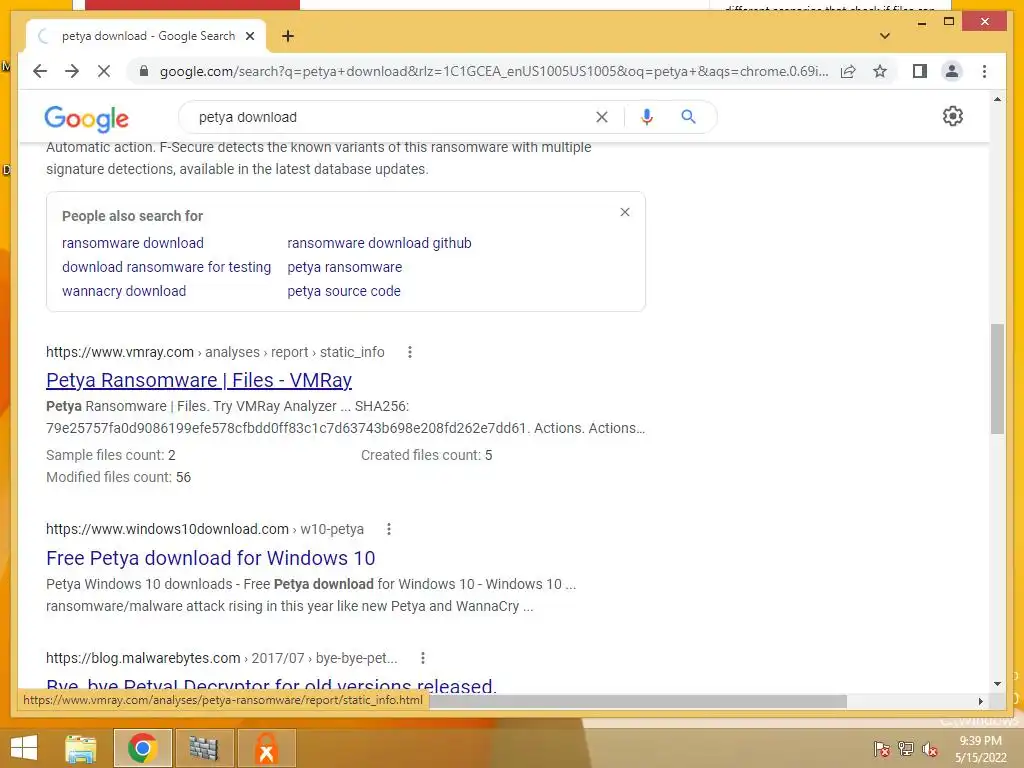The width and height of the screenshot is (1024, 768).
Task: Open Google search settings gear
Action: [953, 116]
